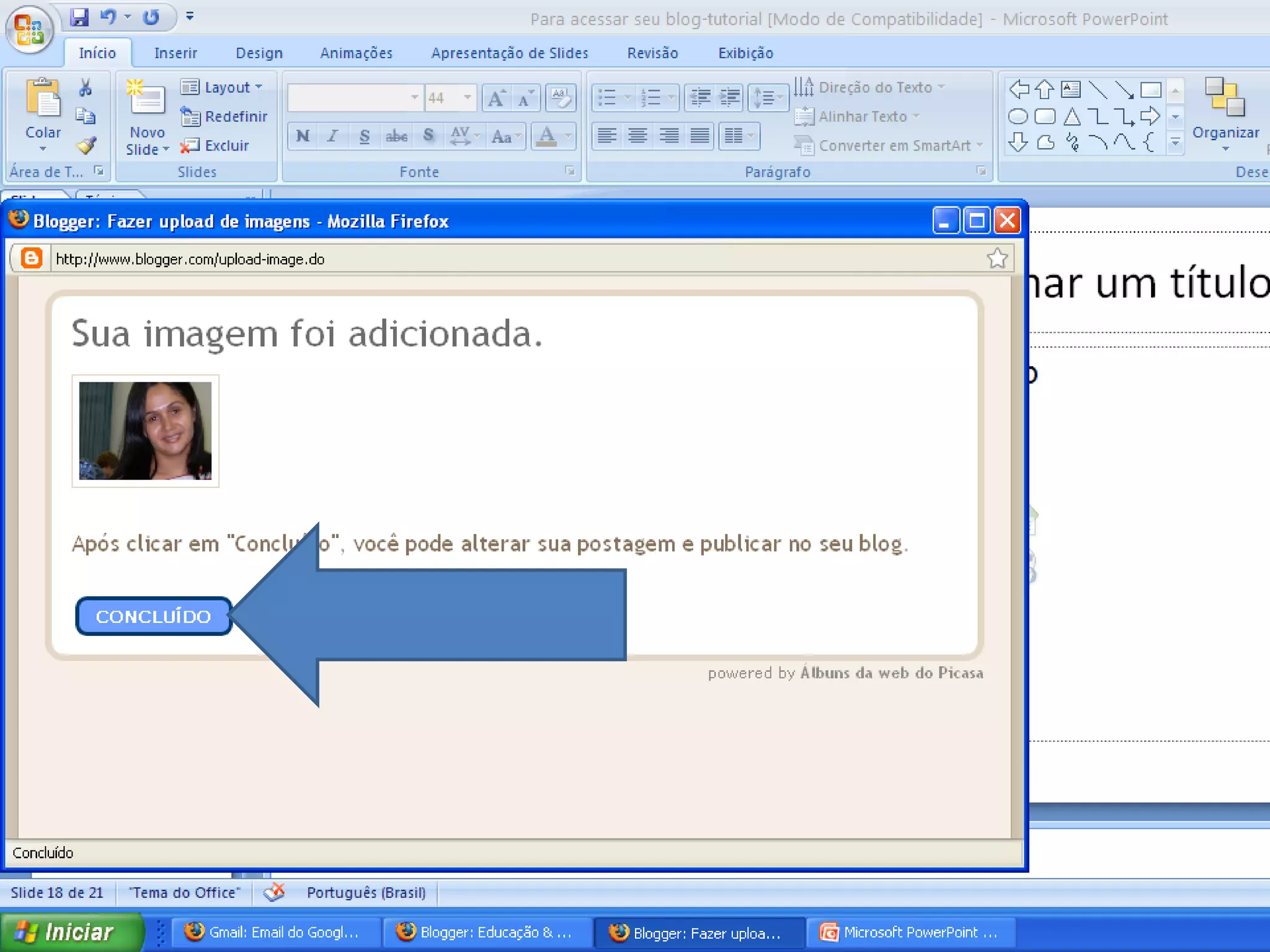This screenshot has width=1270, height=952.
Task: Toggle italic formatting button
Action: click(333, 136)
